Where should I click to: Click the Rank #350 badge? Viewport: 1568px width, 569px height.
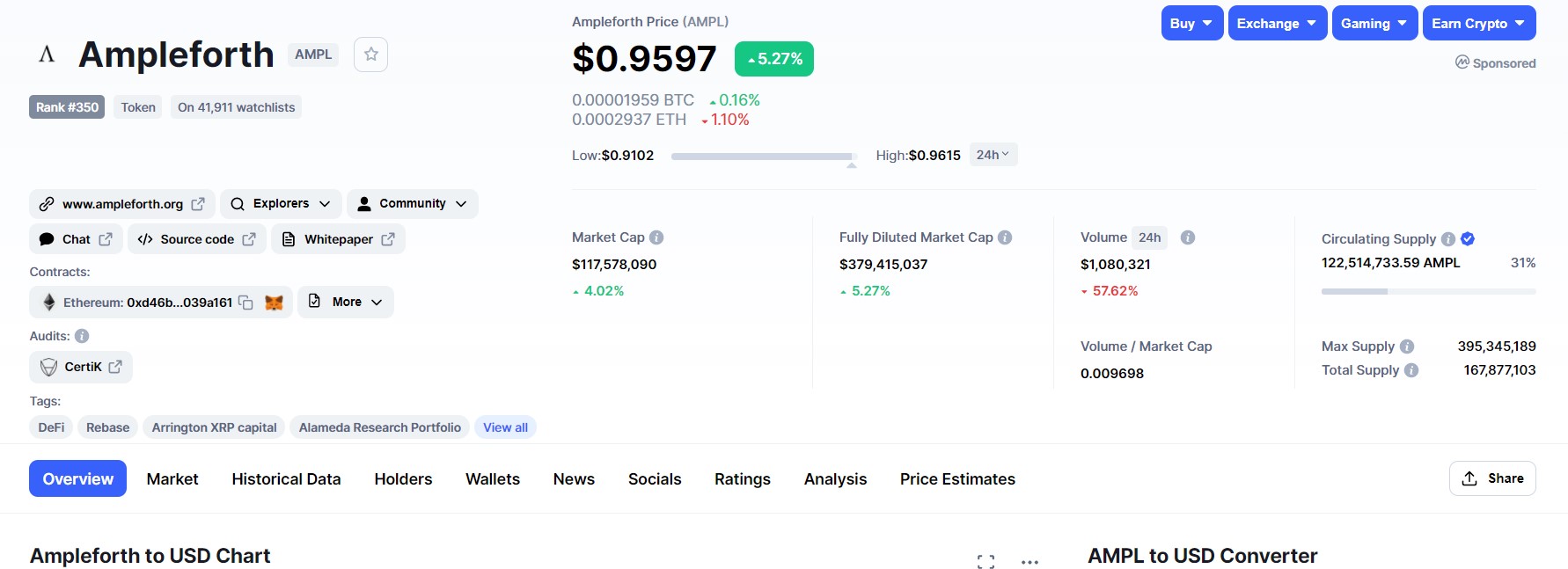coord(68,107)
